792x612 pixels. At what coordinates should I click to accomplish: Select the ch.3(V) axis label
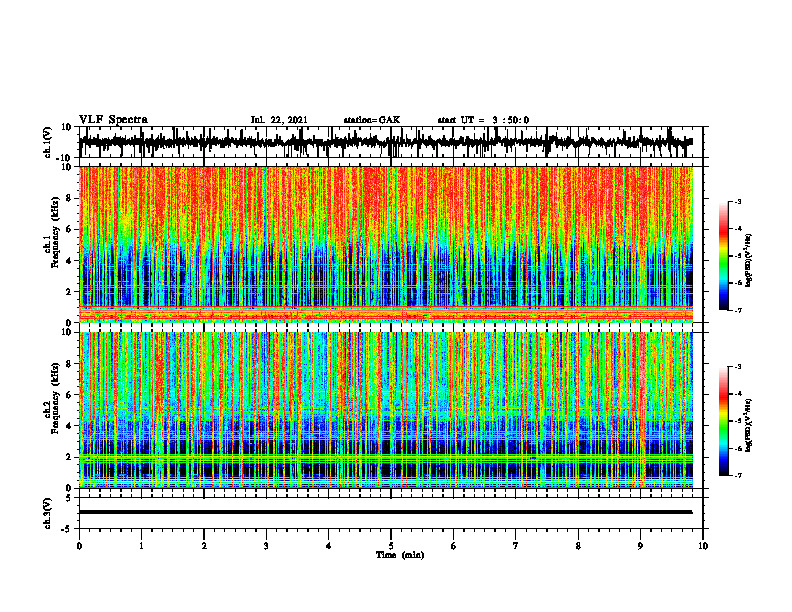coord(48,513)
